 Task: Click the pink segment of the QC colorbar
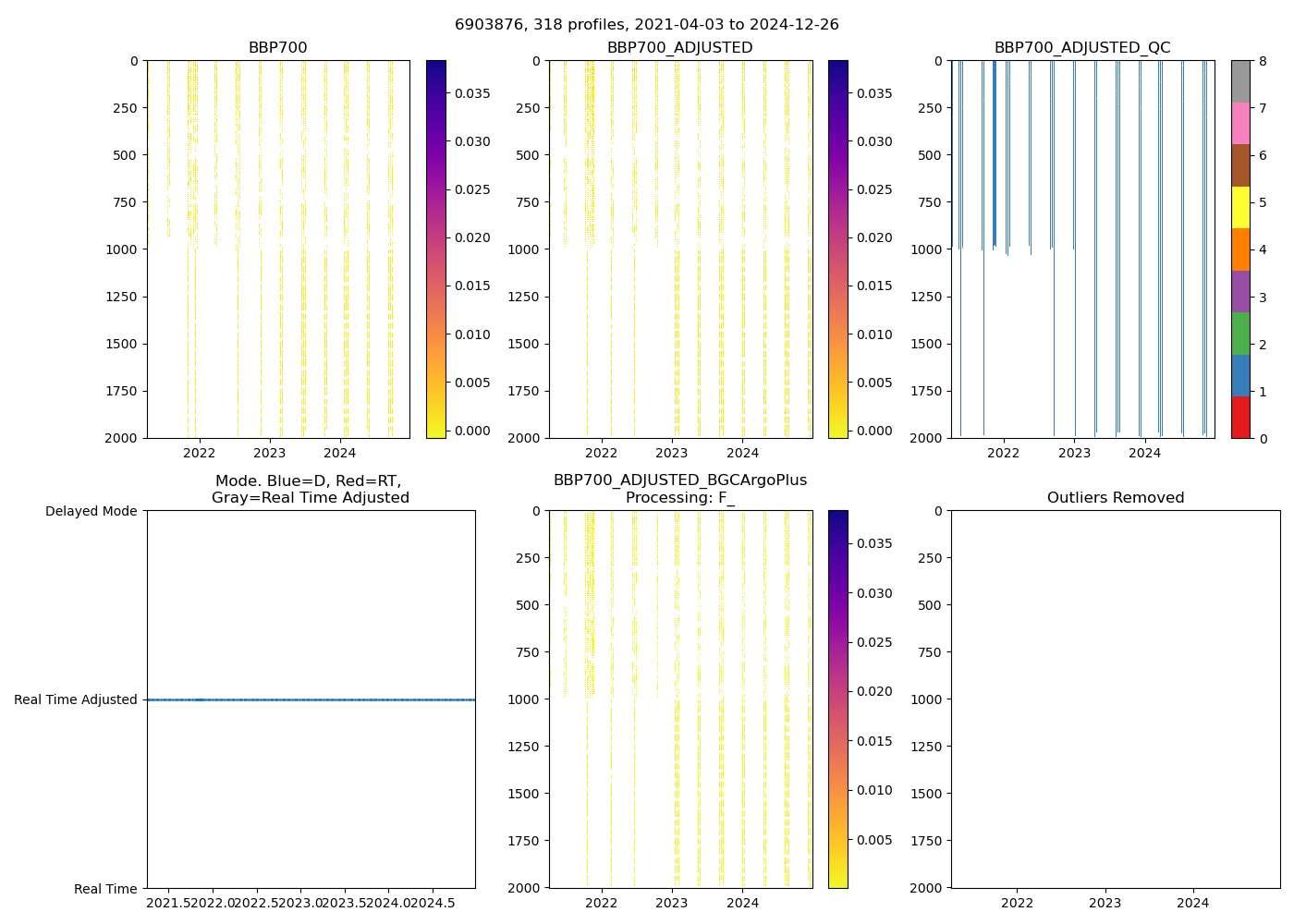(x=1240, y=123)
